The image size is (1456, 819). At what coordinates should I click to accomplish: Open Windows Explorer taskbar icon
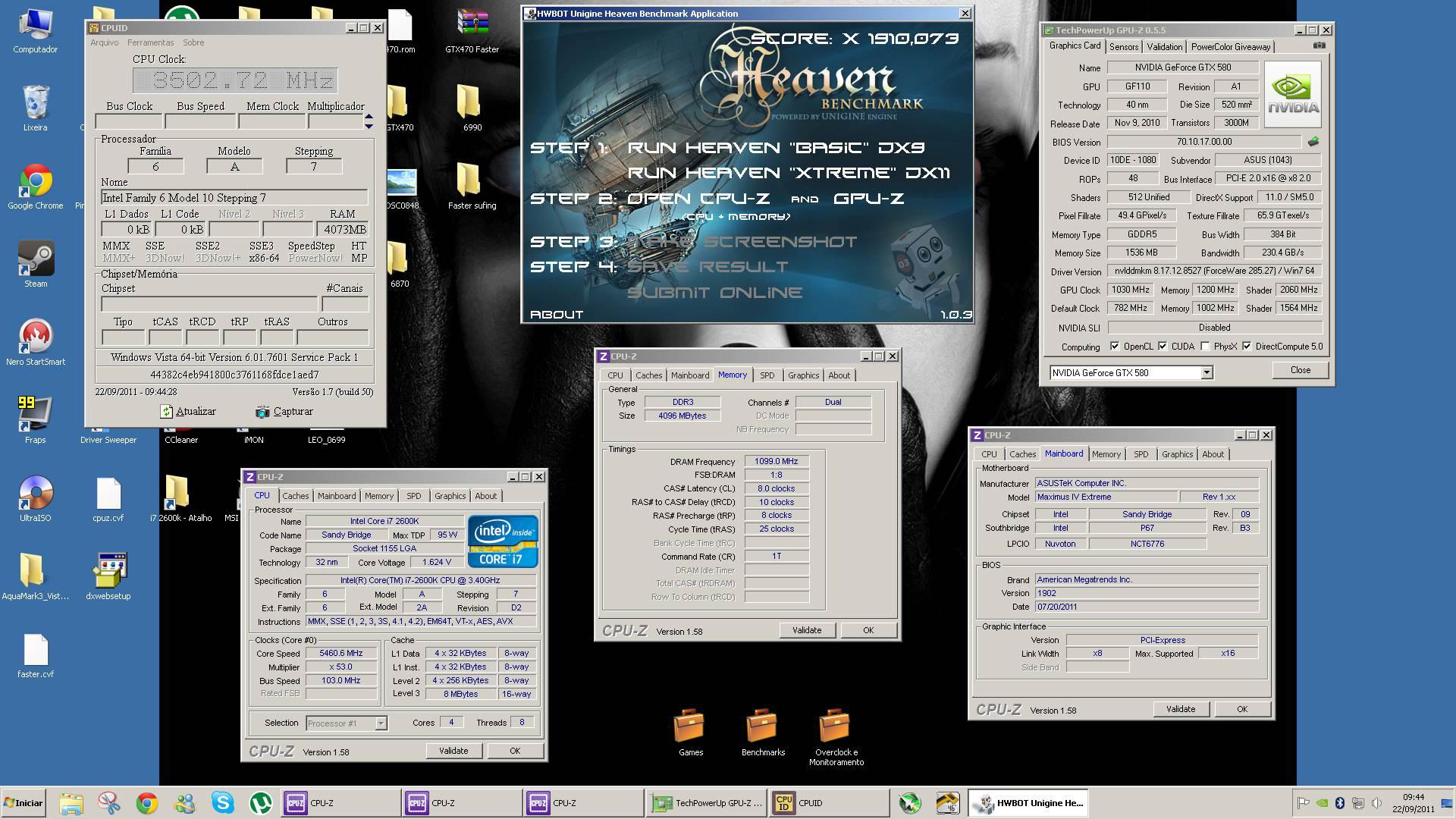pyautogui.click(x=71, y=802)
